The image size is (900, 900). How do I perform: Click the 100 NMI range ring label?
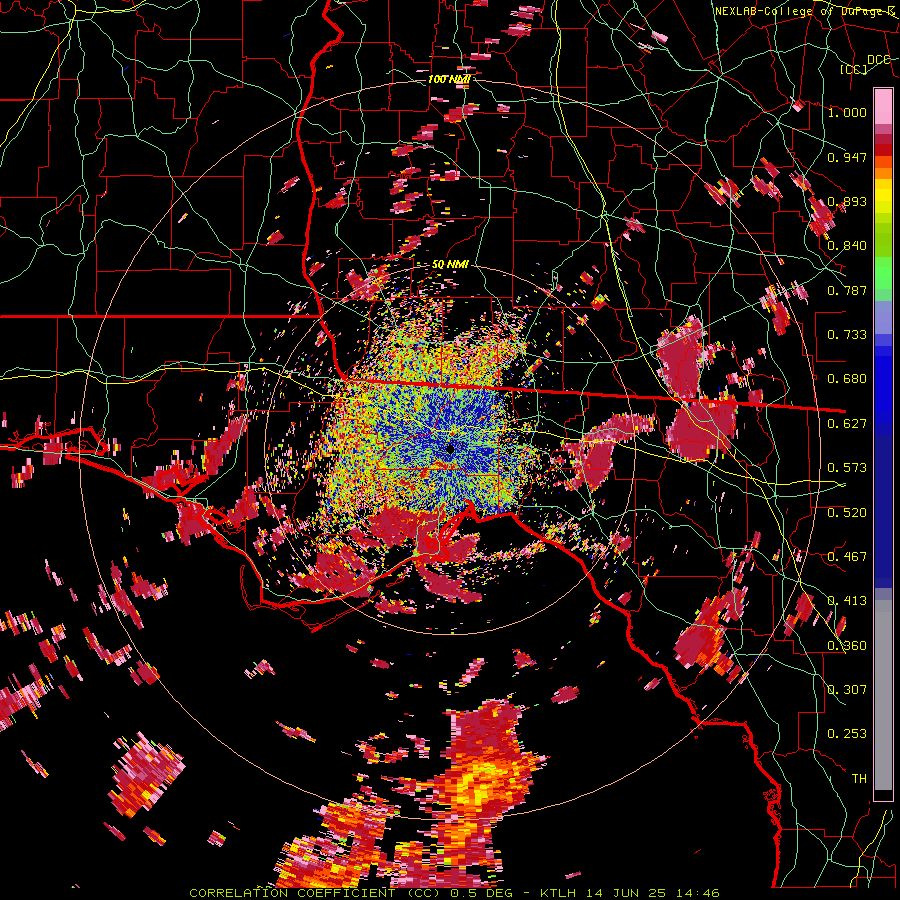[449, 79]
